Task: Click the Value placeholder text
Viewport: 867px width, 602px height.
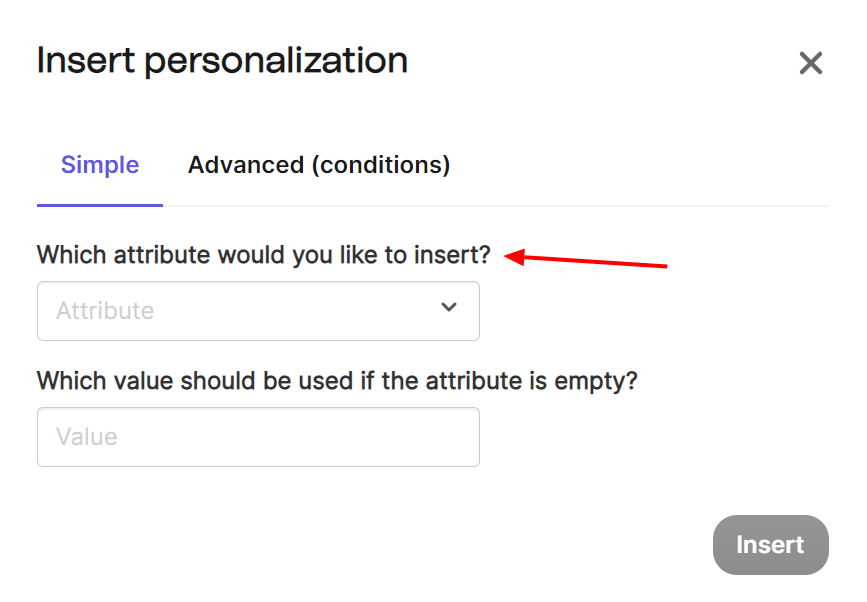Action: pos(87,437)
